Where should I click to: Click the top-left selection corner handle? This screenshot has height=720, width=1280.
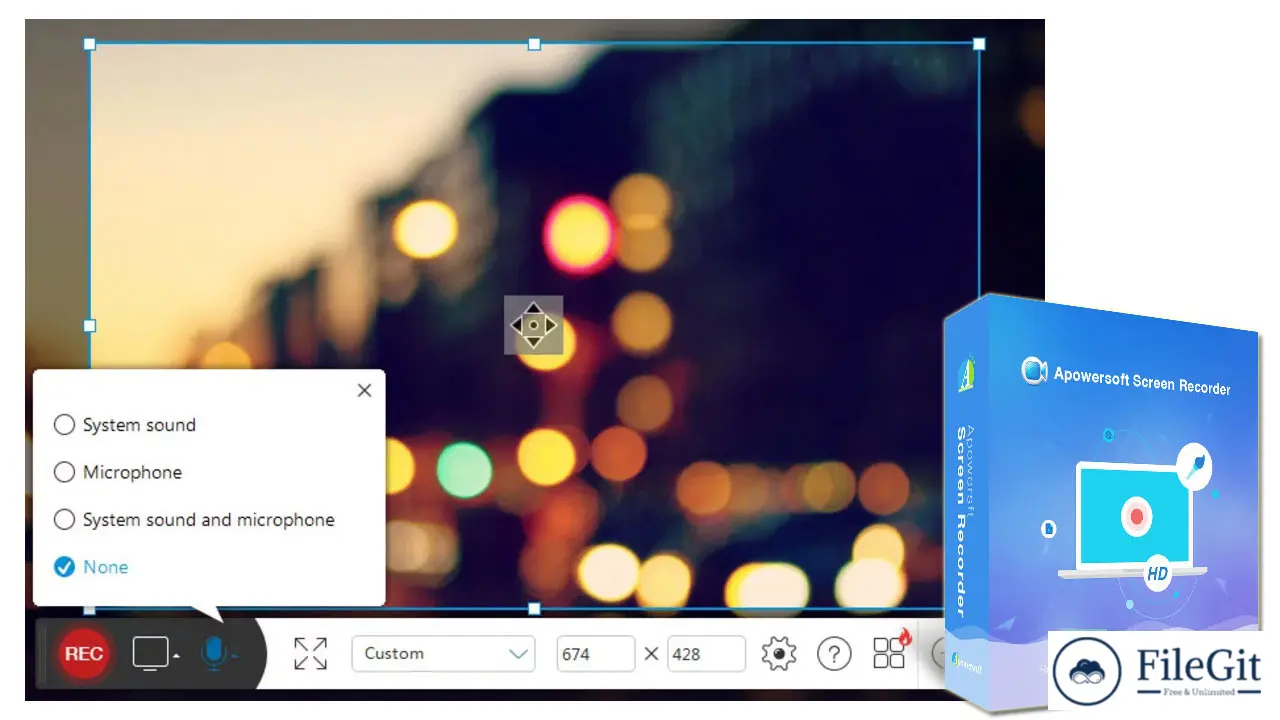click(89, 44)
